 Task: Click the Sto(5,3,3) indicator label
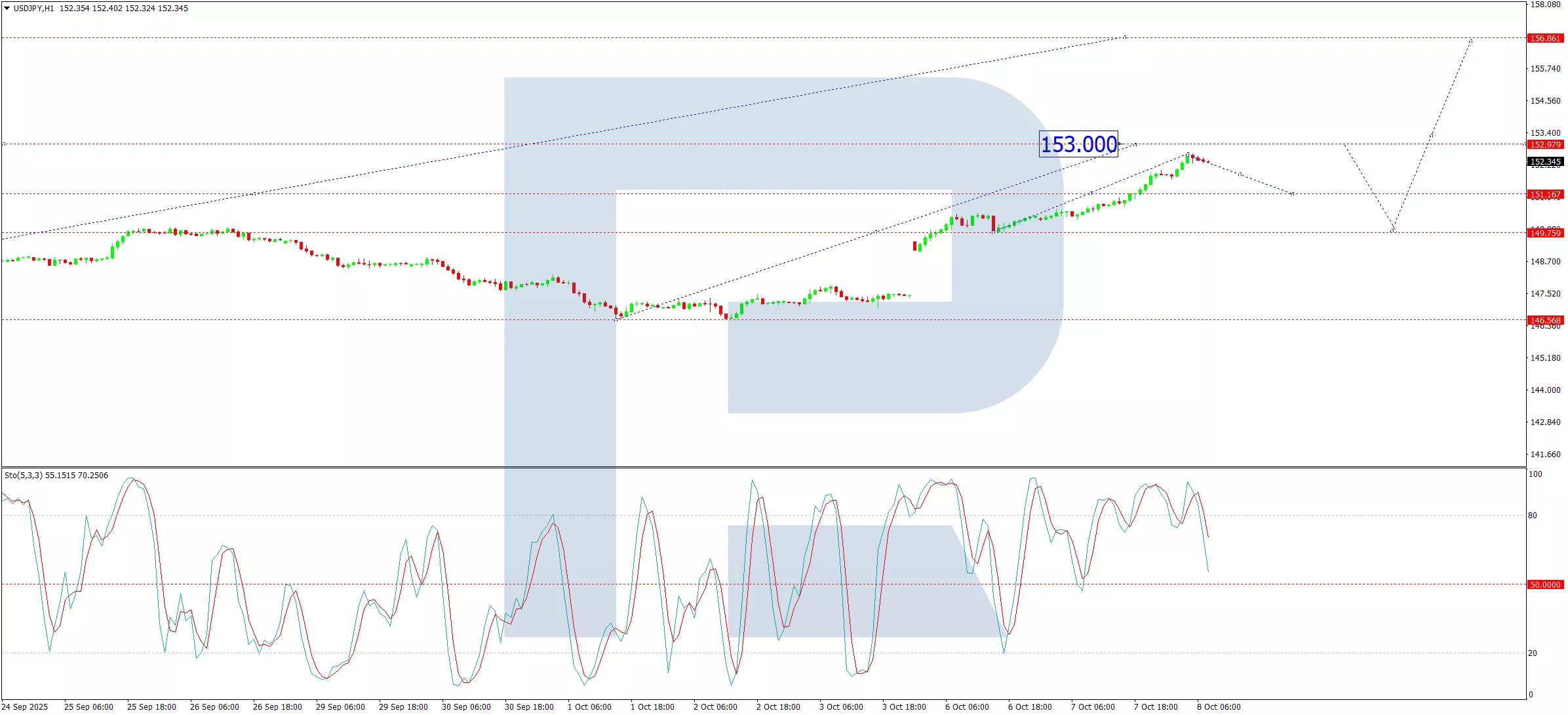pos(24,476)
